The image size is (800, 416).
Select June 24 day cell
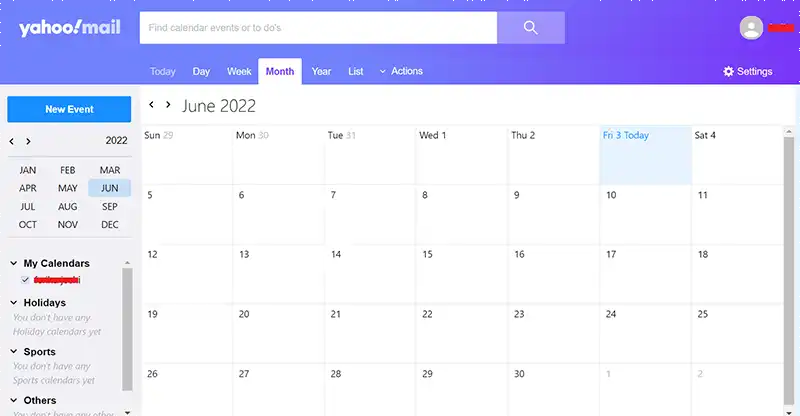pyautogui.click(x=645, y=334)
